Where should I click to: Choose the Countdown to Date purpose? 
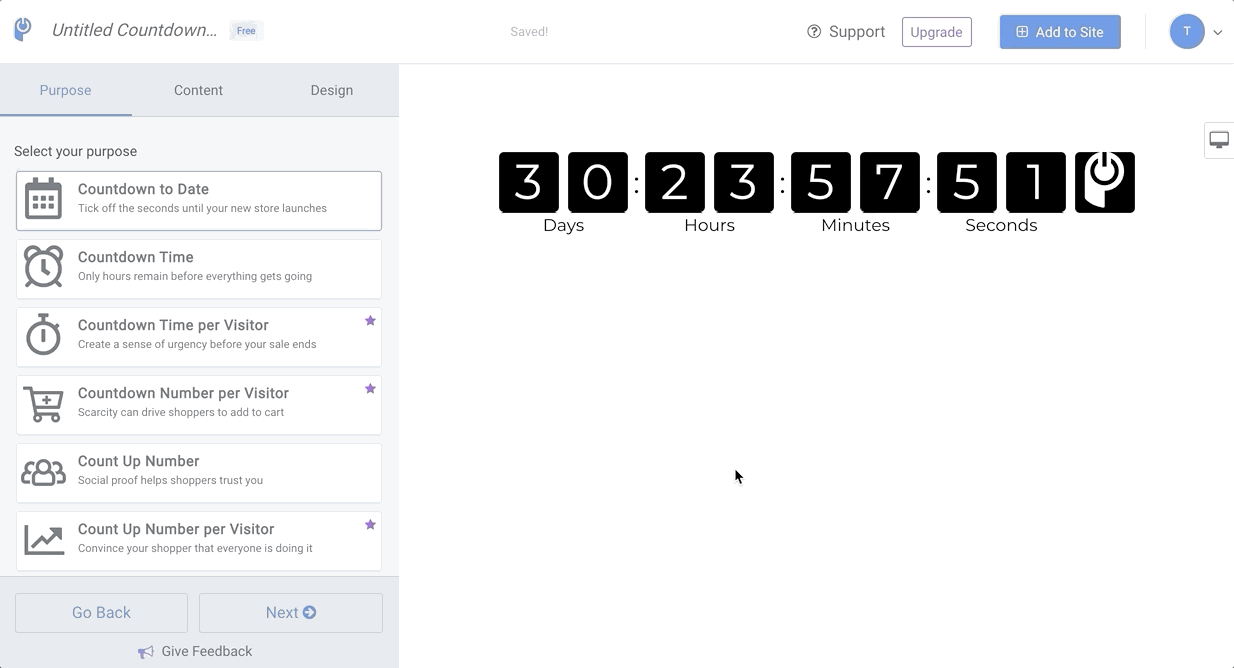[199, 200]
